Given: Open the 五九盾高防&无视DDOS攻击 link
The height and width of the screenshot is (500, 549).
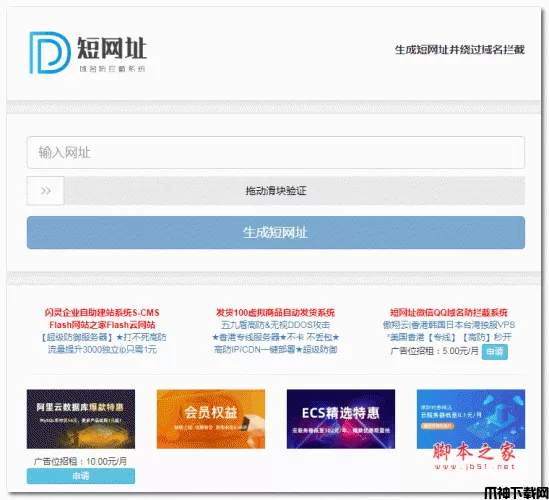Looking at the screenshot, I should 275,325.
